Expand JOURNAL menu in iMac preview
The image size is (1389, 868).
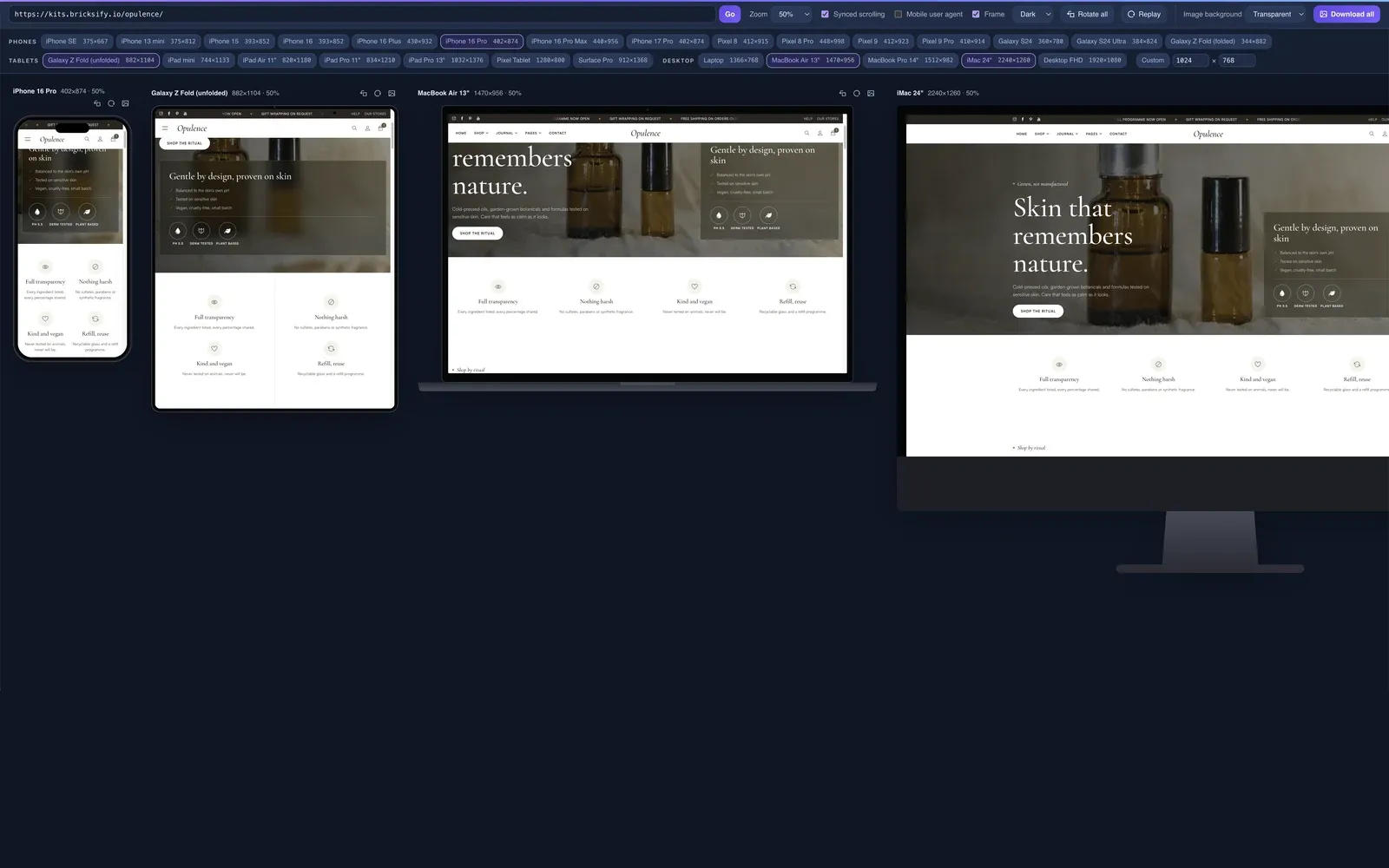click(1067, 134)
